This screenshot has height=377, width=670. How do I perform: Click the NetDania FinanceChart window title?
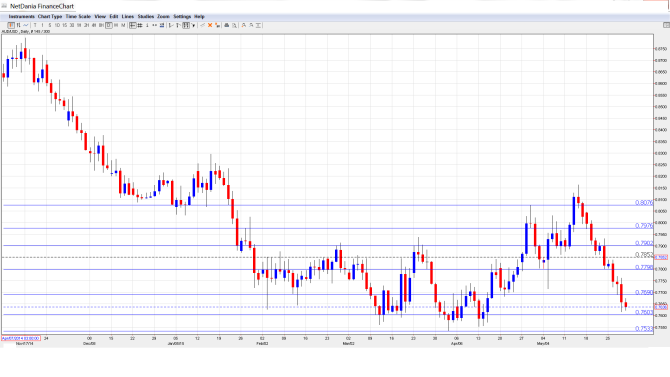pyautogui.click(x=42, y=6)
